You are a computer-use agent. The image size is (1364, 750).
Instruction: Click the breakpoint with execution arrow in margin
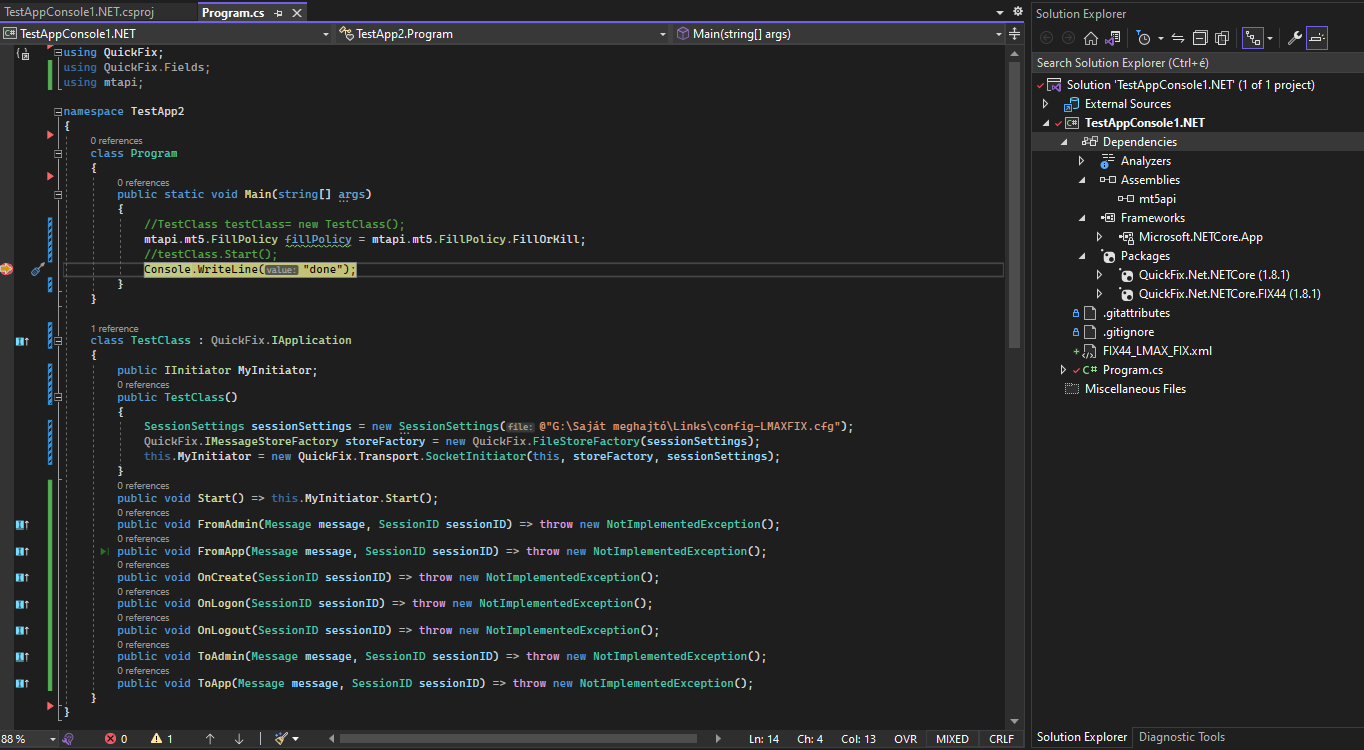point(7,270)
